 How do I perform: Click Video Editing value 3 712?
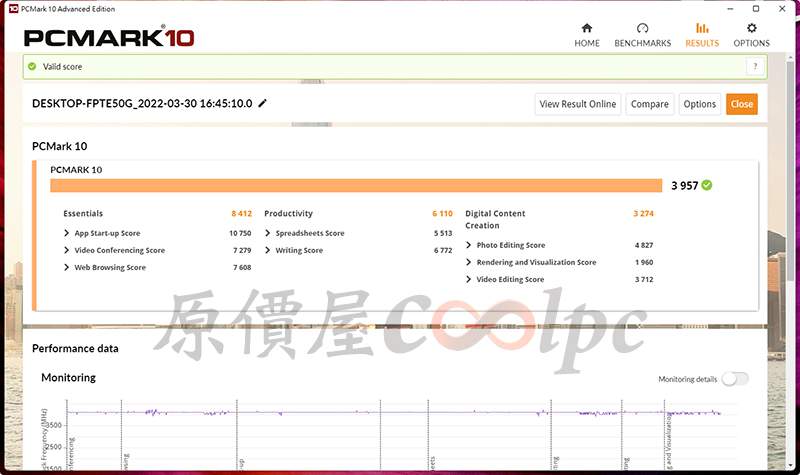click(644, 279)
